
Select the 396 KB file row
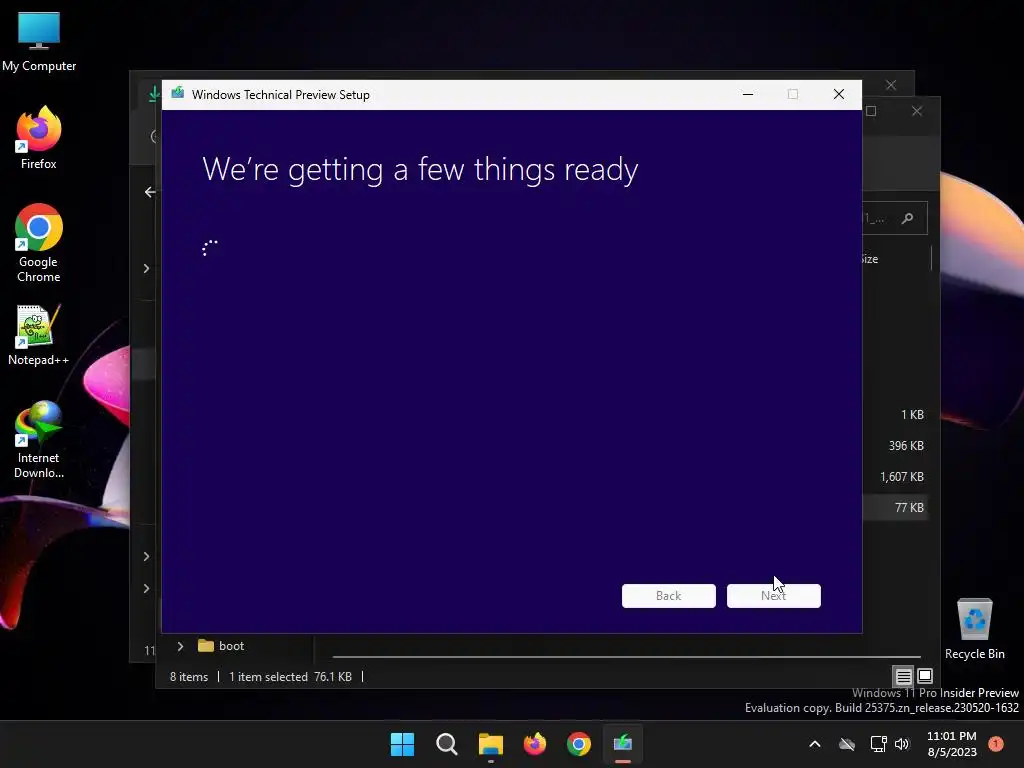(x=895, y=445)
